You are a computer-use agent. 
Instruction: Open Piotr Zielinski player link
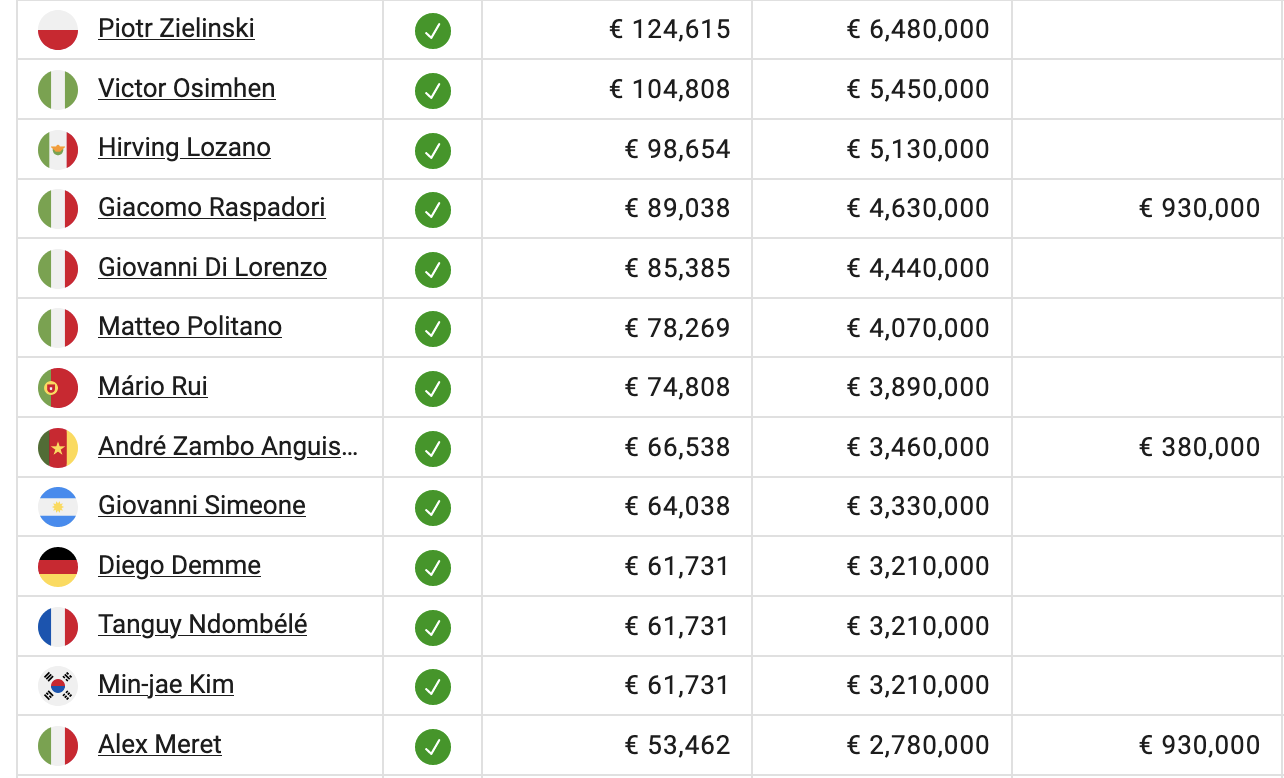[x=176, y=29]
